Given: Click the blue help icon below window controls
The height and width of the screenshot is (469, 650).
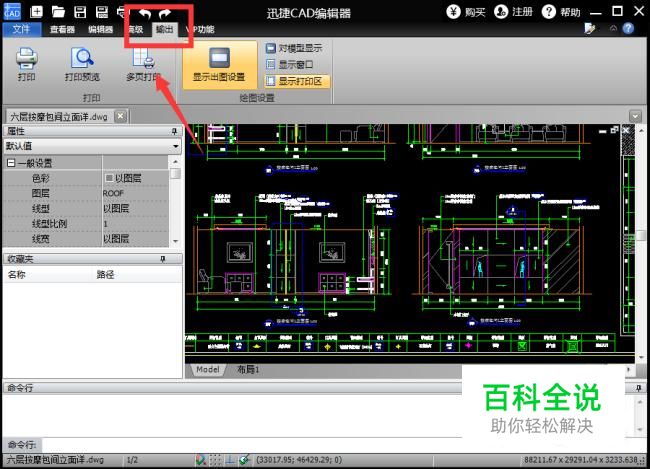Looking at the screenshot, I should click(x=628, y=28).
